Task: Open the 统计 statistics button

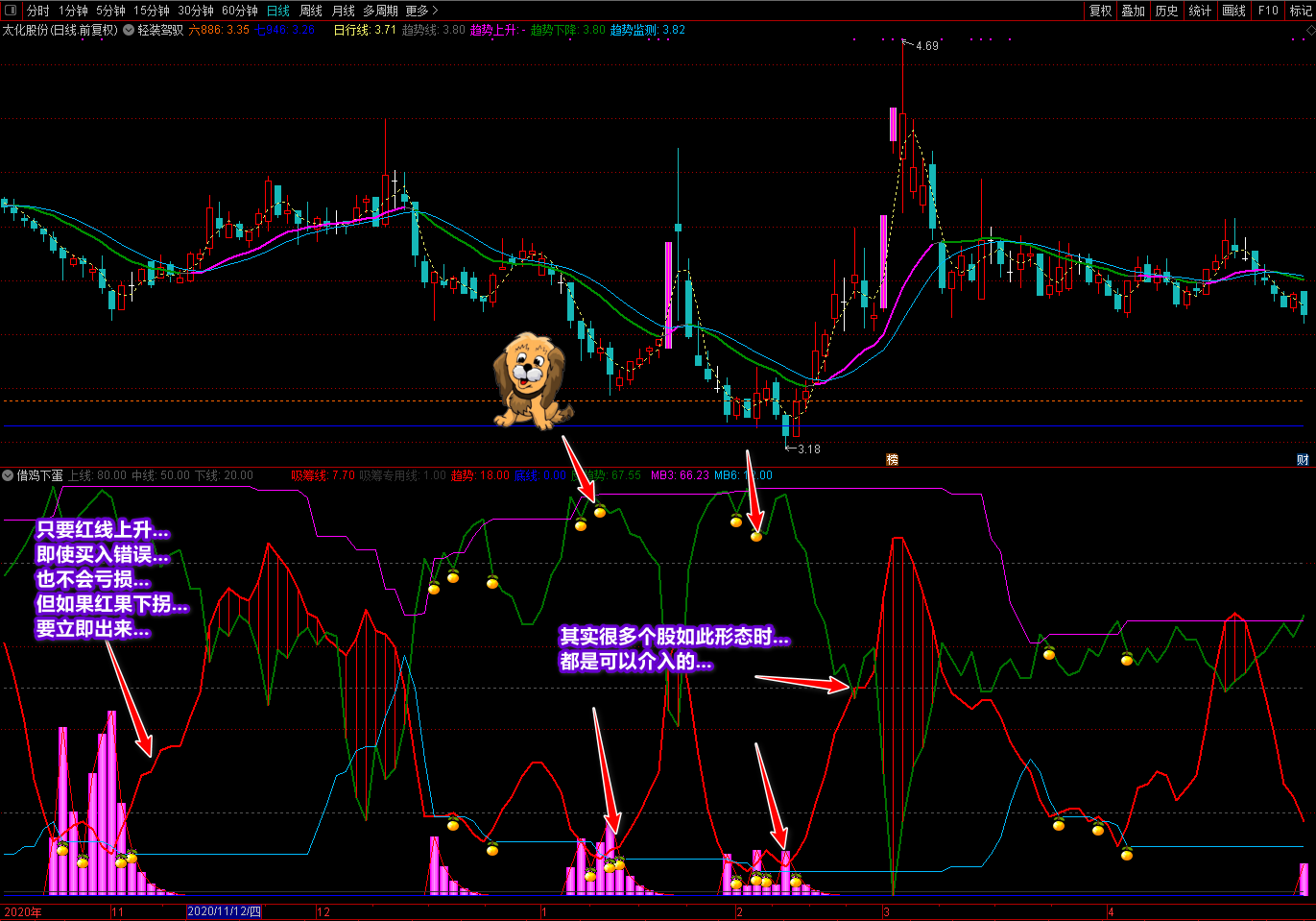Action: tap(1200, 11)
